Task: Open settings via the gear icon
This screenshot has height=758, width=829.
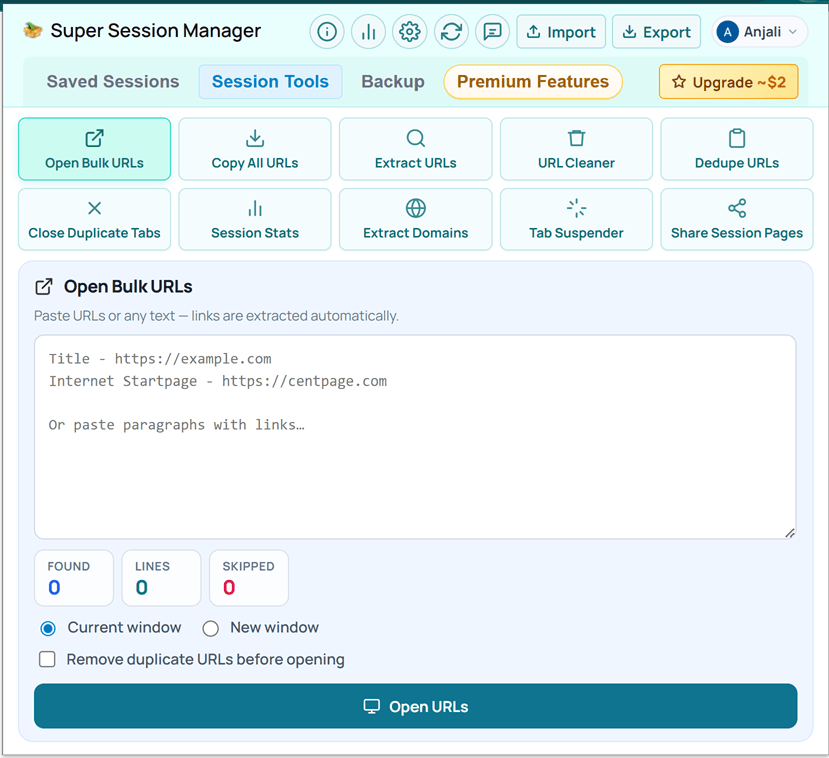Action: (x=410, y=32)
